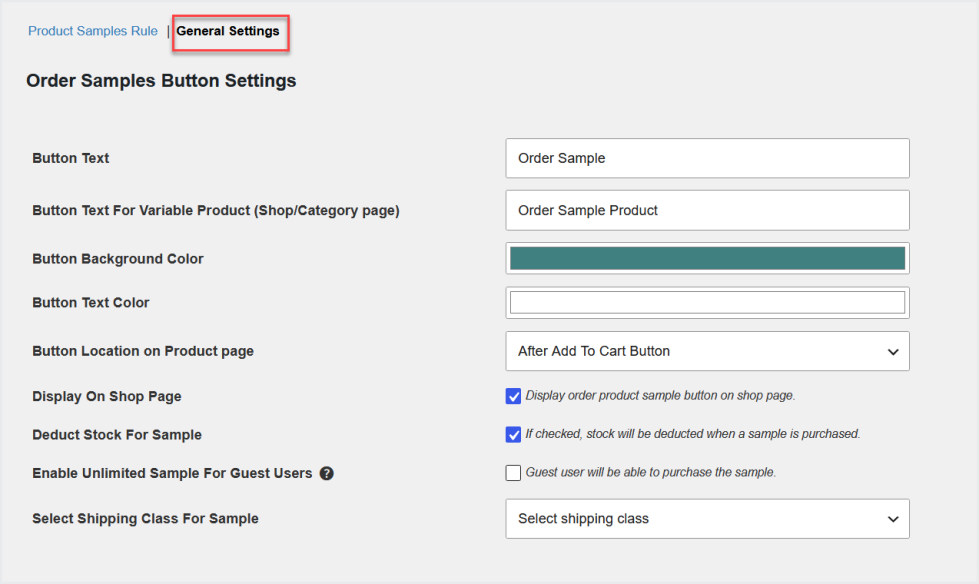Click the 'Button Text' label
Screen dimensions: 979x584
[x=71, y=158]
